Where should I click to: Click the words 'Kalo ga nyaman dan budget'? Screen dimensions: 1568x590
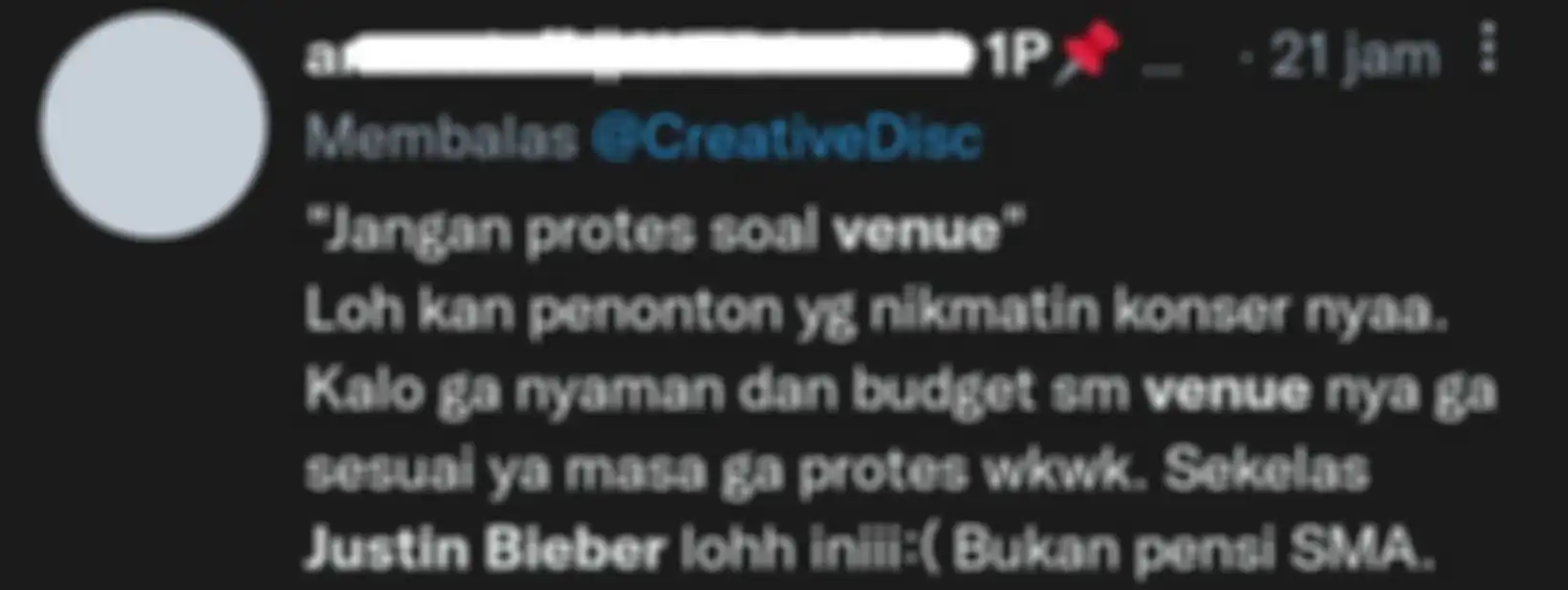pyautogui.click(x=670, y=393)
